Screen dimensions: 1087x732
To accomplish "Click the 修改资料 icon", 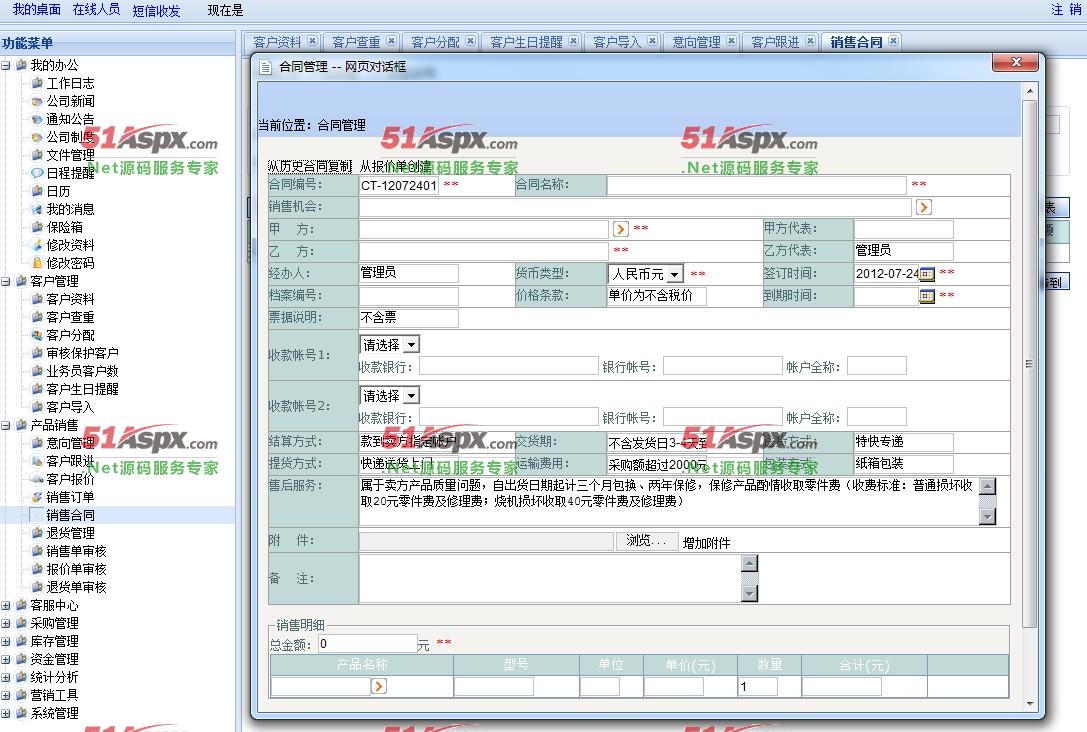I will pos(37,245).
